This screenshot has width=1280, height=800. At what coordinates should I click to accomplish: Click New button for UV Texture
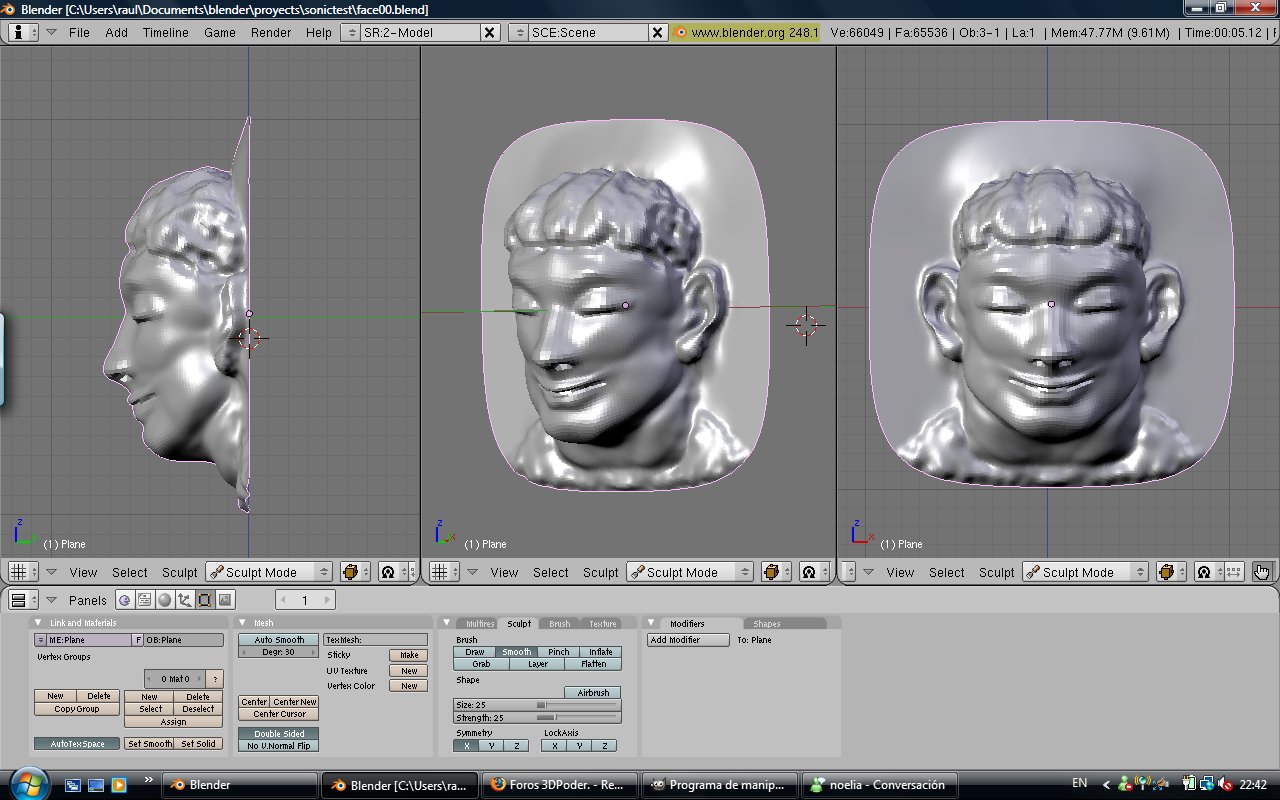[x=409, y=671]
